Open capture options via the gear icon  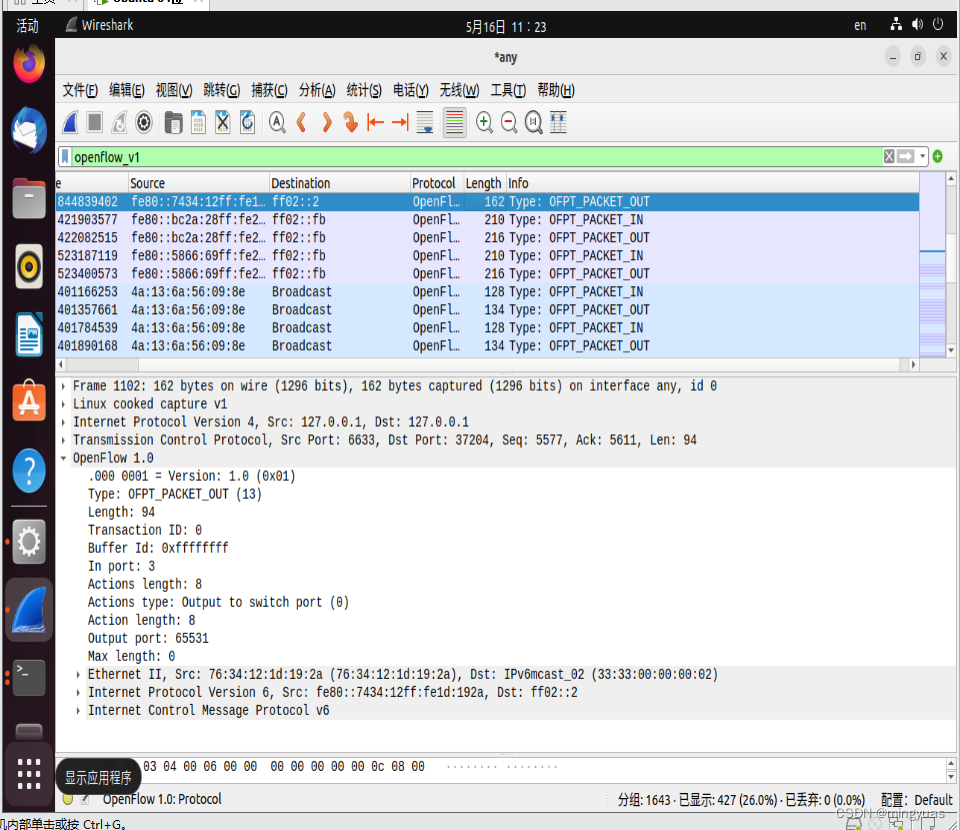141,122
